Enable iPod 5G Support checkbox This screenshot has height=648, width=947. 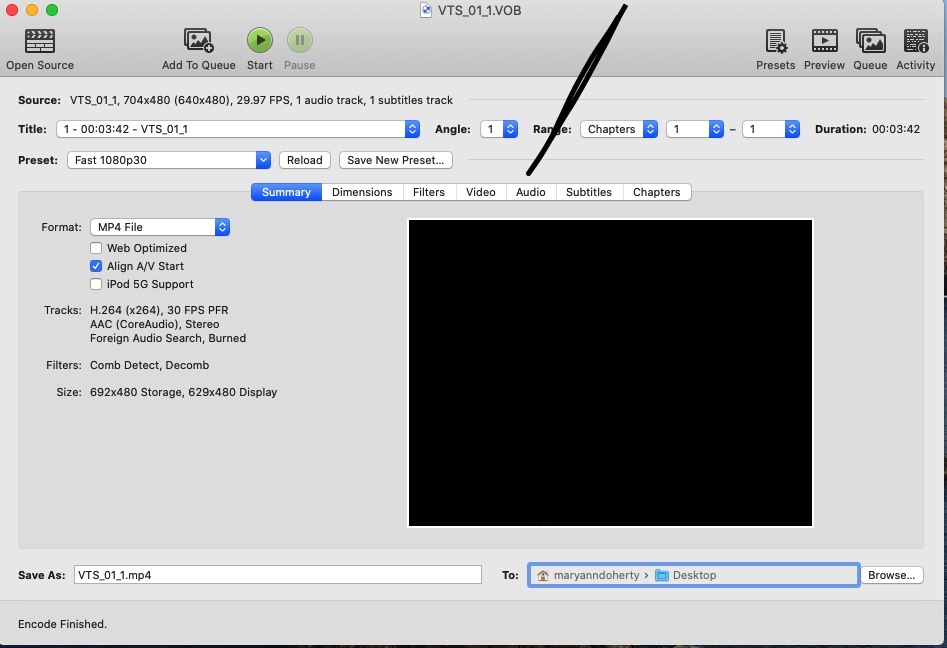[x=96, y=284]
